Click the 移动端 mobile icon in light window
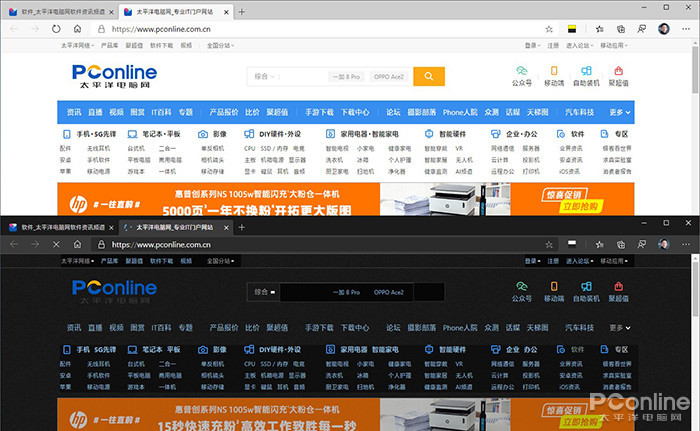 point(553,75)
